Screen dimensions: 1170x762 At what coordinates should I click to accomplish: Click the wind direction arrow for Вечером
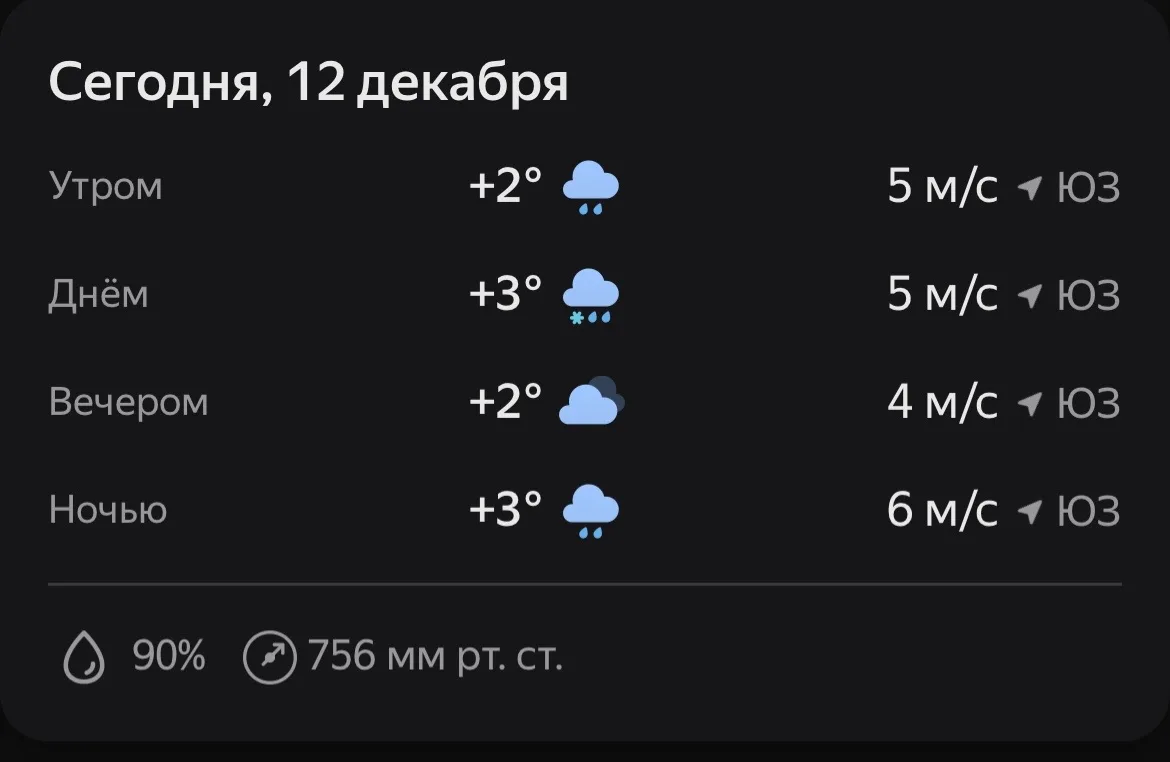pyautogui.click(x=1029, y=403)
